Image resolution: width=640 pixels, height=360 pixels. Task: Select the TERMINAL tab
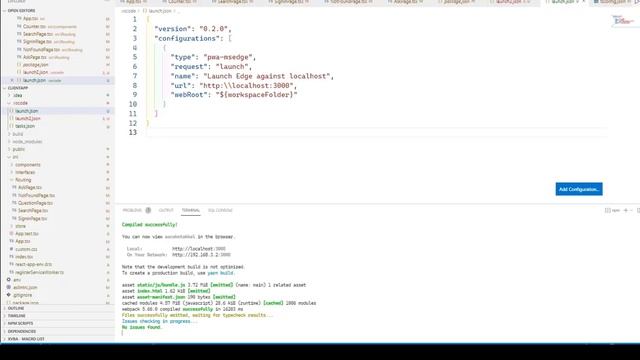click(191, 210)
